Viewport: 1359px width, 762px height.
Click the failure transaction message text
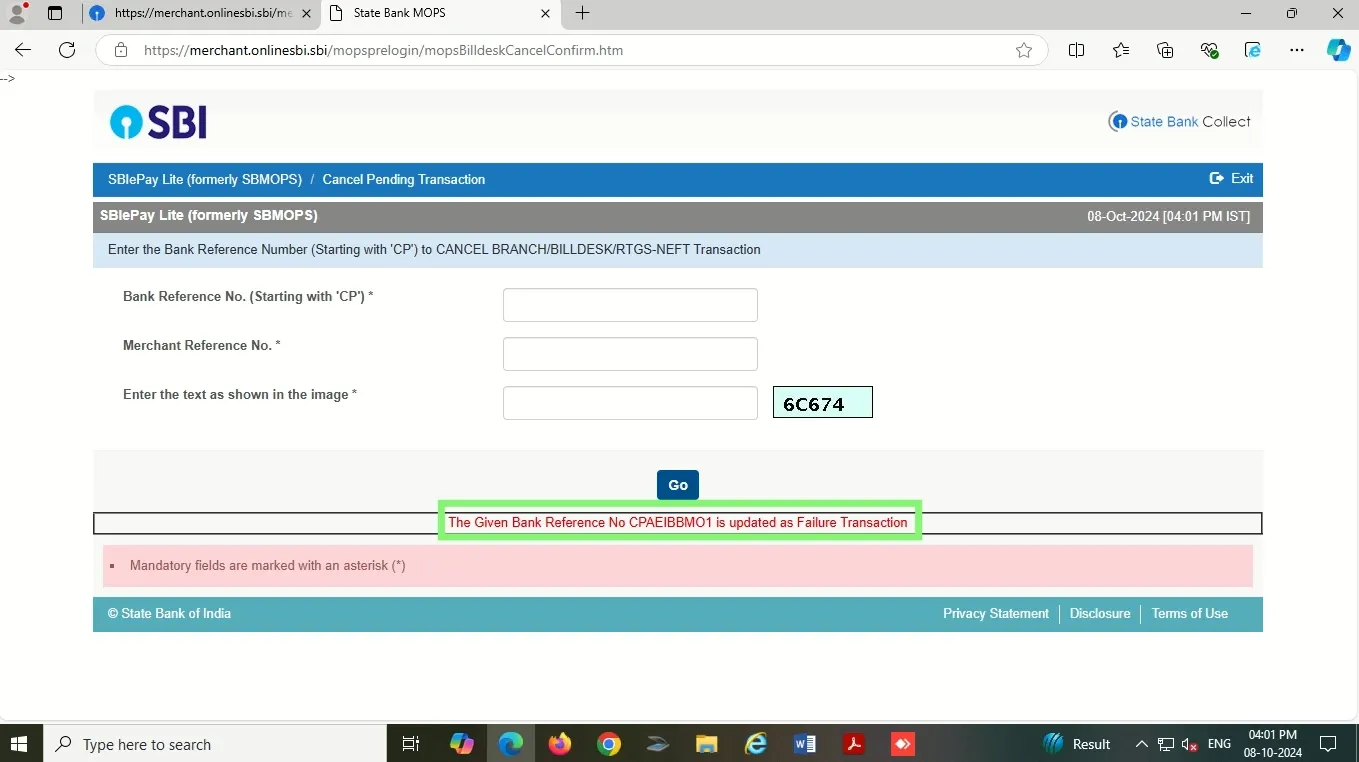(x=678, y=523)
